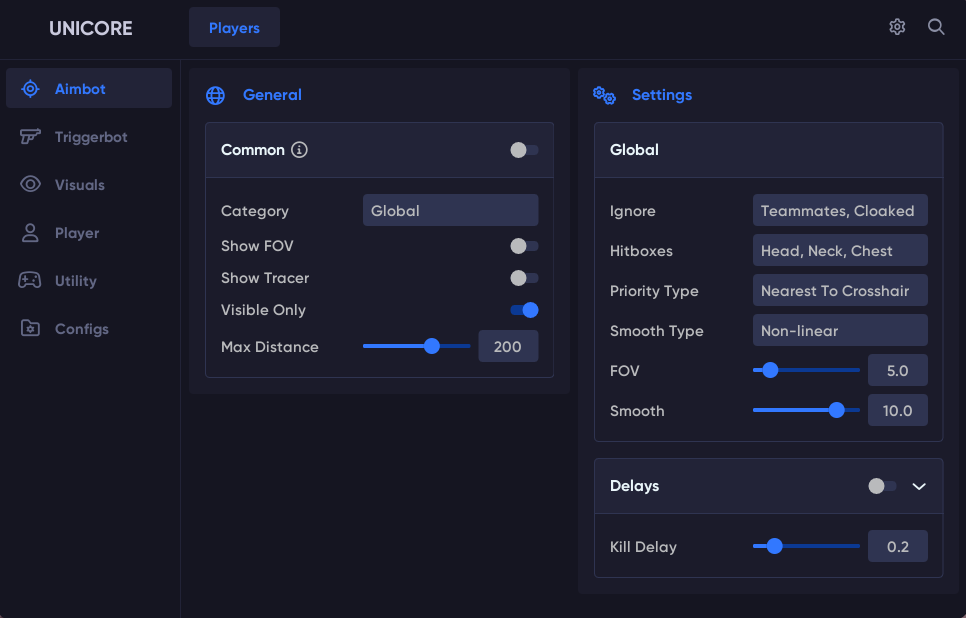Click the Aimbot crosshair icon in sidebar
This screenshot has width=966, height=618.
point(30,89)
